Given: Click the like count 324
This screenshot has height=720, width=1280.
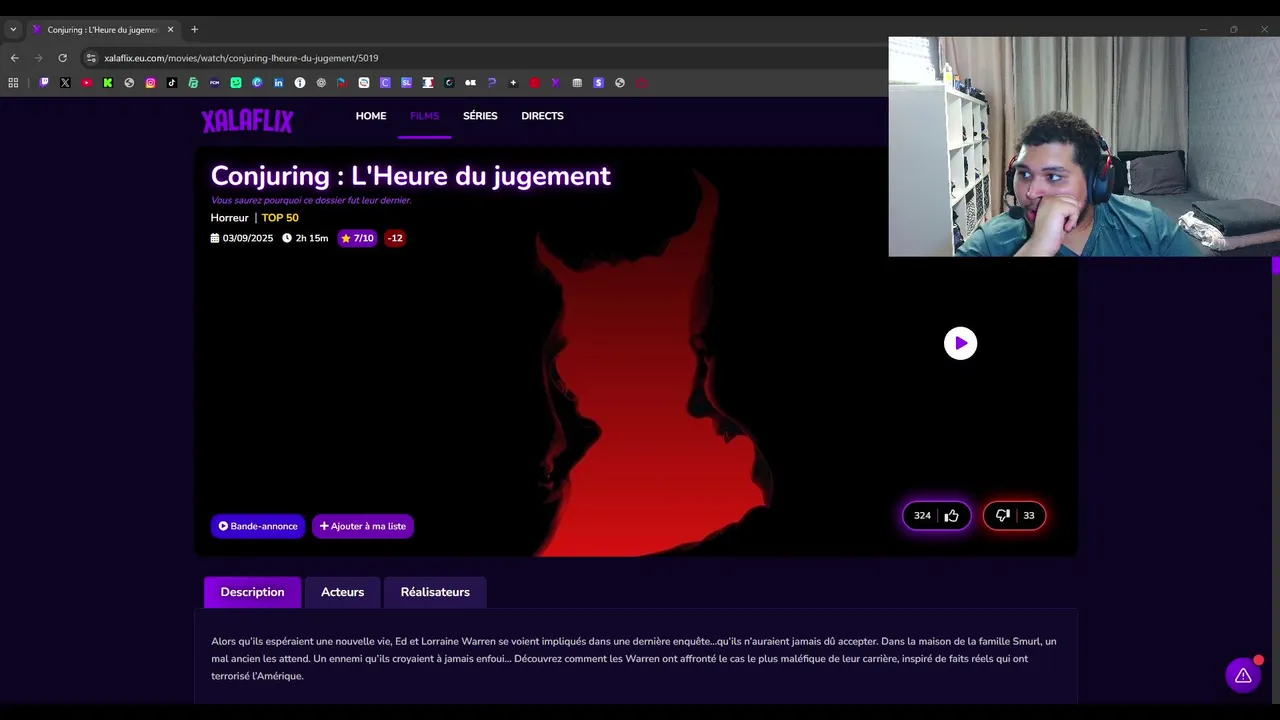Looking at the screenshot, I should 922,515.
